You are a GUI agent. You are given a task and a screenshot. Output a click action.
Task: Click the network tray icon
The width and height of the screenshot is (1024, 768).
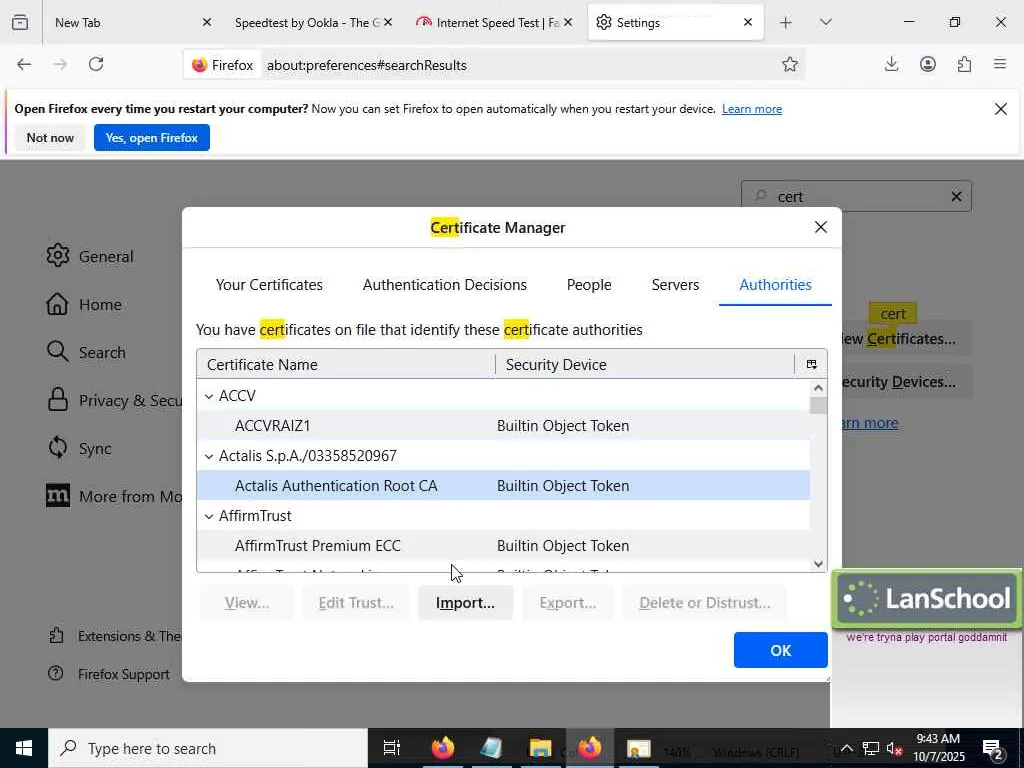[871, 748]
